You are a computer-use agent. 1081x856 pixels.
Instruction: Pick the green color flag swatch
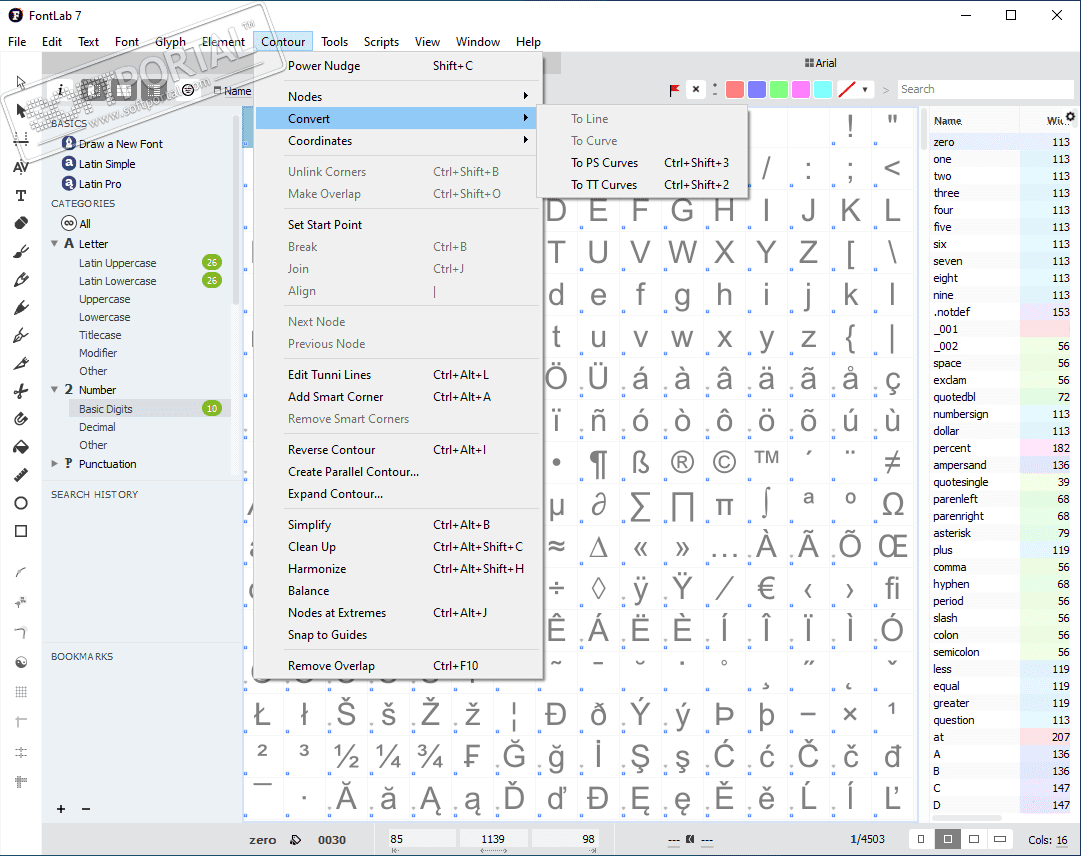(779, 90)
